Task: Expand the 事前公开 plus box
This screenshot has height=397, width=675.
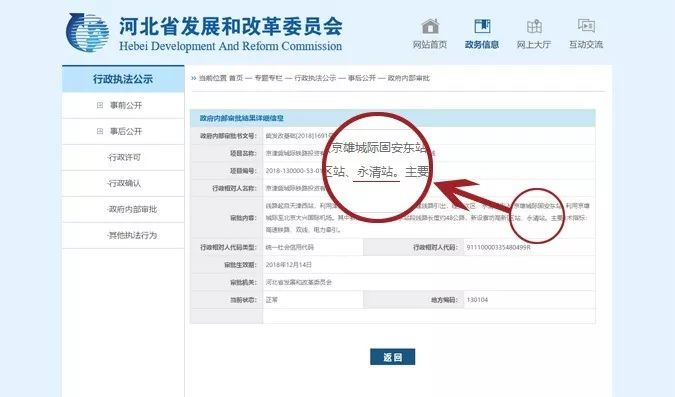Action: (x=100, y=105)
